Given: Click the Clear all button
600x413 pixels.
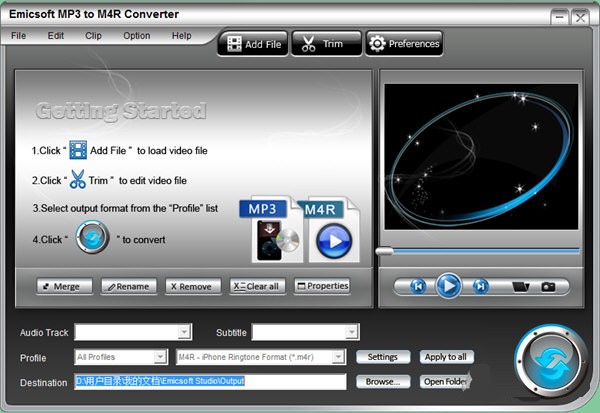Looking at the screenshot, I should [x=258, y=286].
